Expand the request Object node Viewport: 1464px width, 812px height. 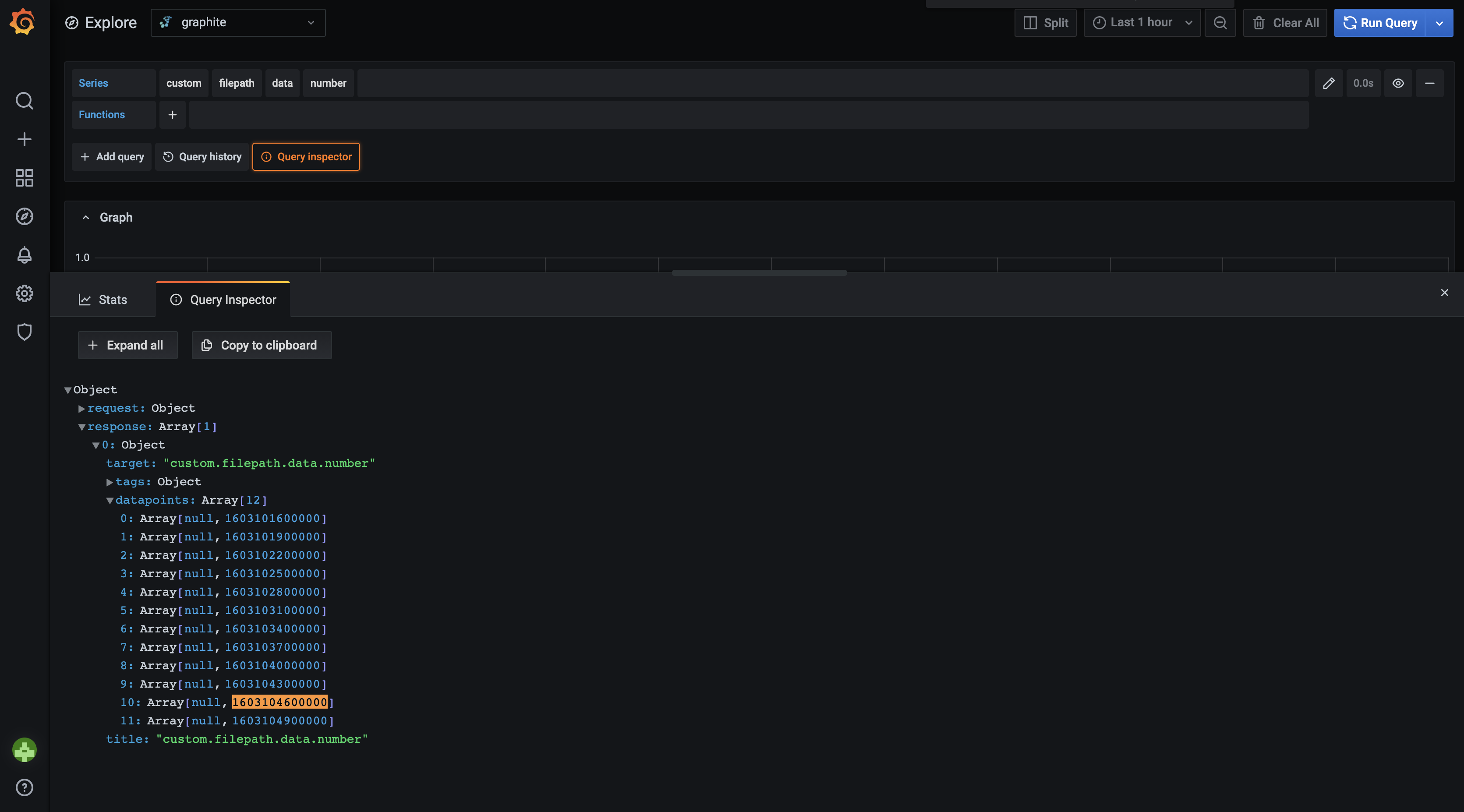[x=81, y=408]
